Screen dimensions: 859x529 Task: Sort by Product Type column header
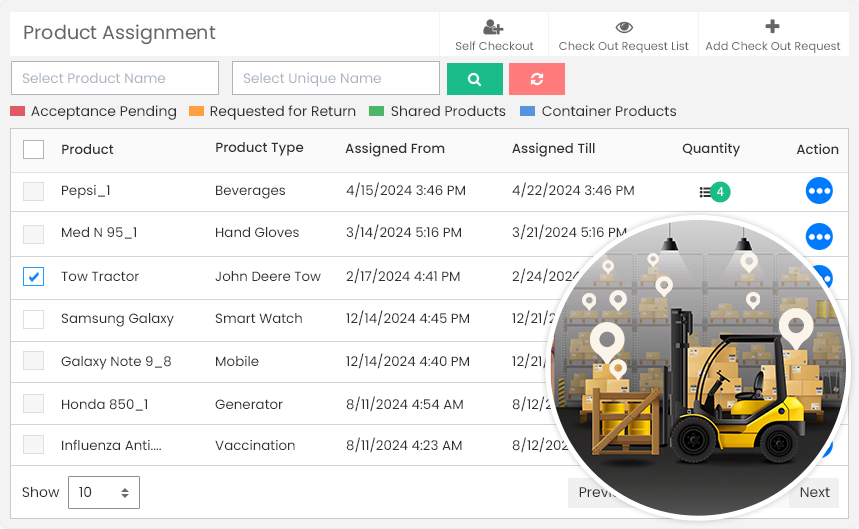[259, 148]
